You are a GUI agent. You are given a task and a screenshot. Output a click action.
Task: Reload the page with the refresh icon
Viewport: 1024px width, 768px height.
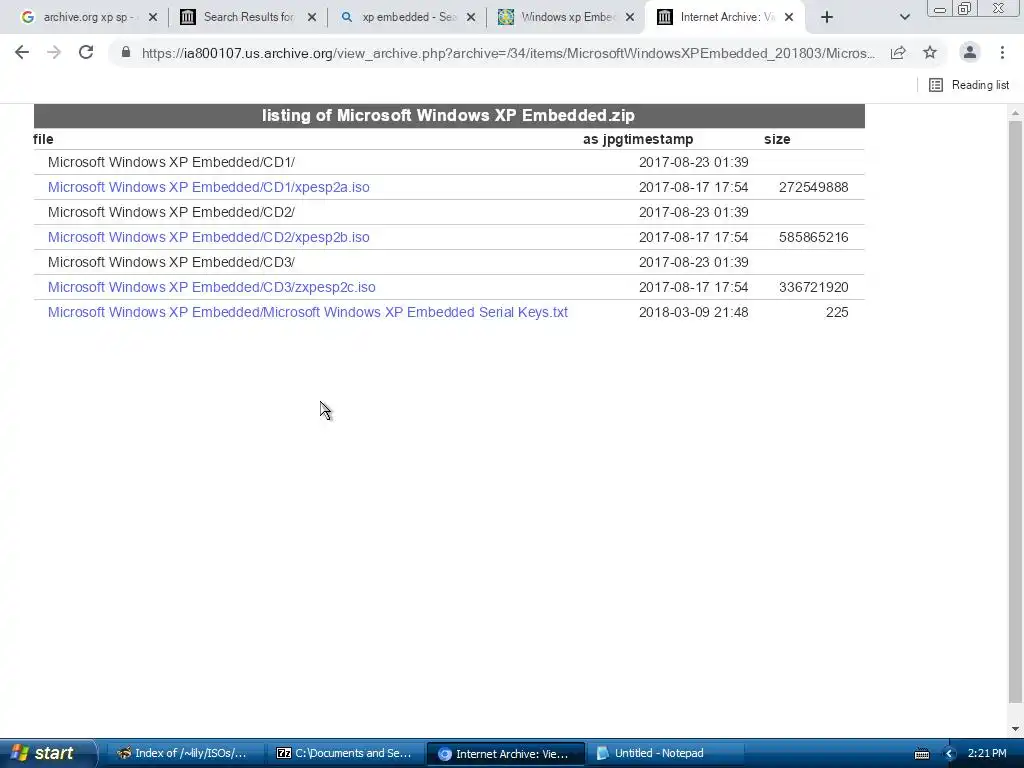pyautogui.click(x=86, y=52)
